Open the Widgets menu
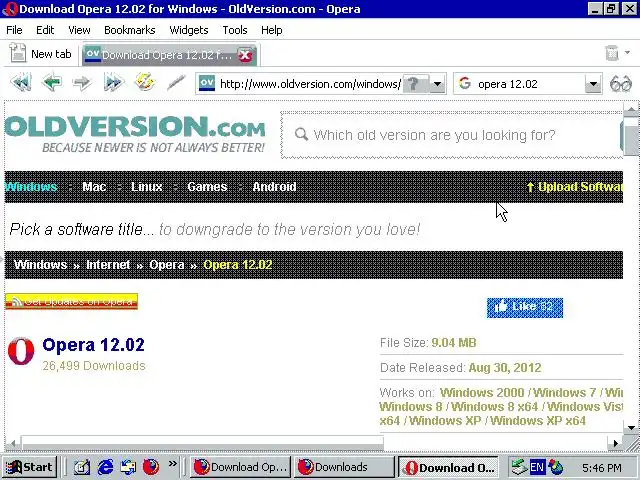Image resolution: width=640 pixels, height=480 pixels. [189, 30]
